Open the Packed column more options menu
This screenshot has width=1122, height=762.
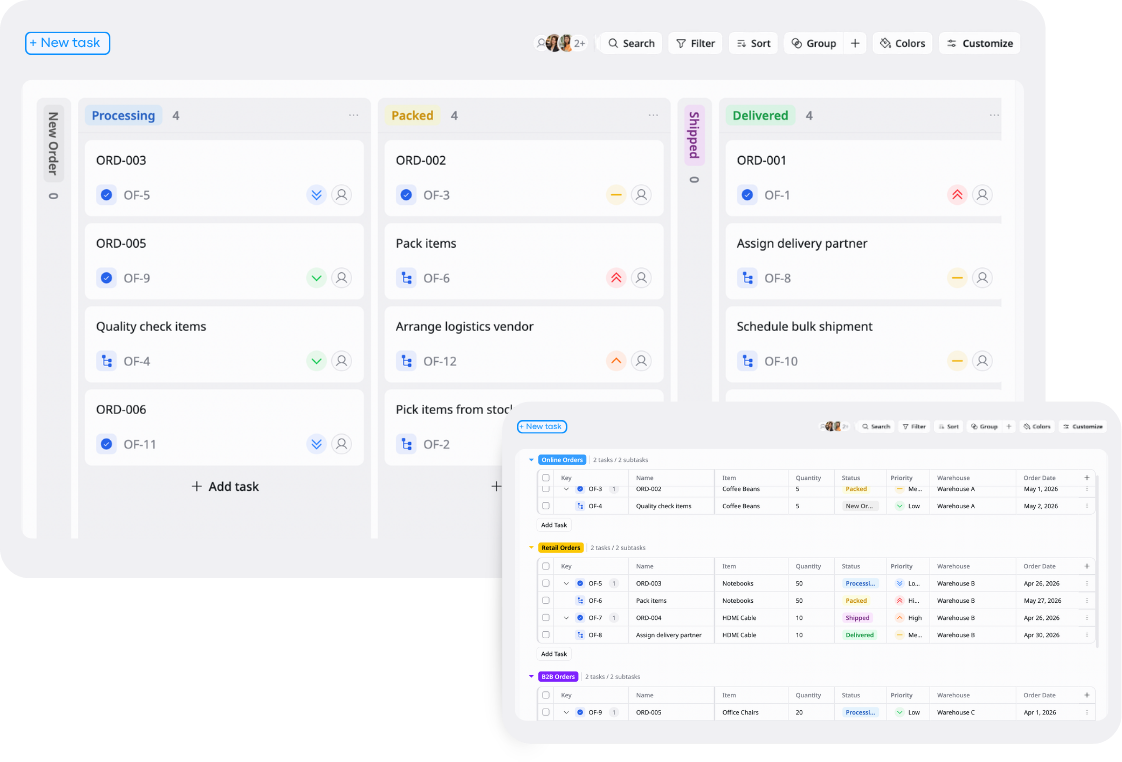point(653,115)
